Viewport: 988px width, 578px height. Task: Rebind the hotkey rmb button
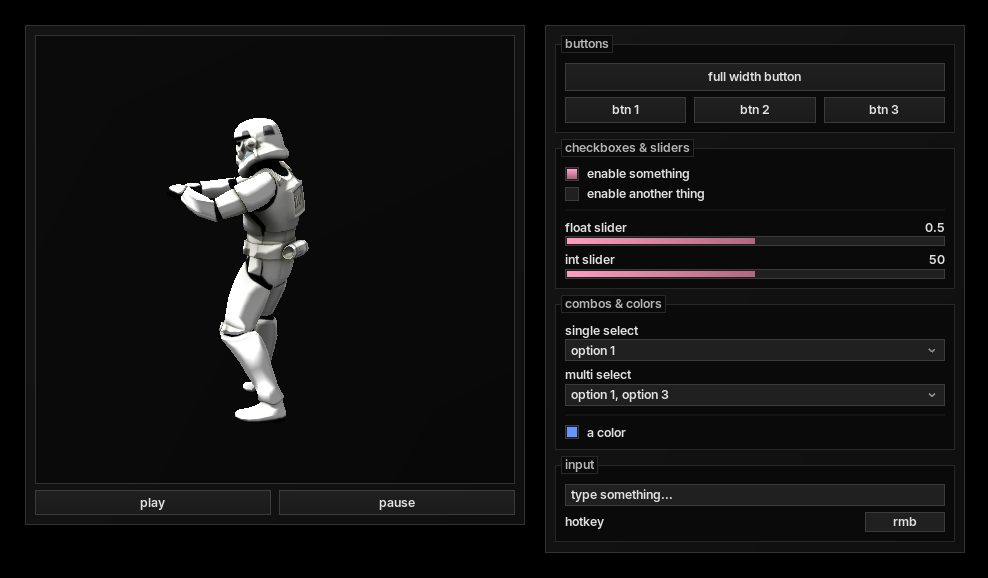(x=904, y=522)
